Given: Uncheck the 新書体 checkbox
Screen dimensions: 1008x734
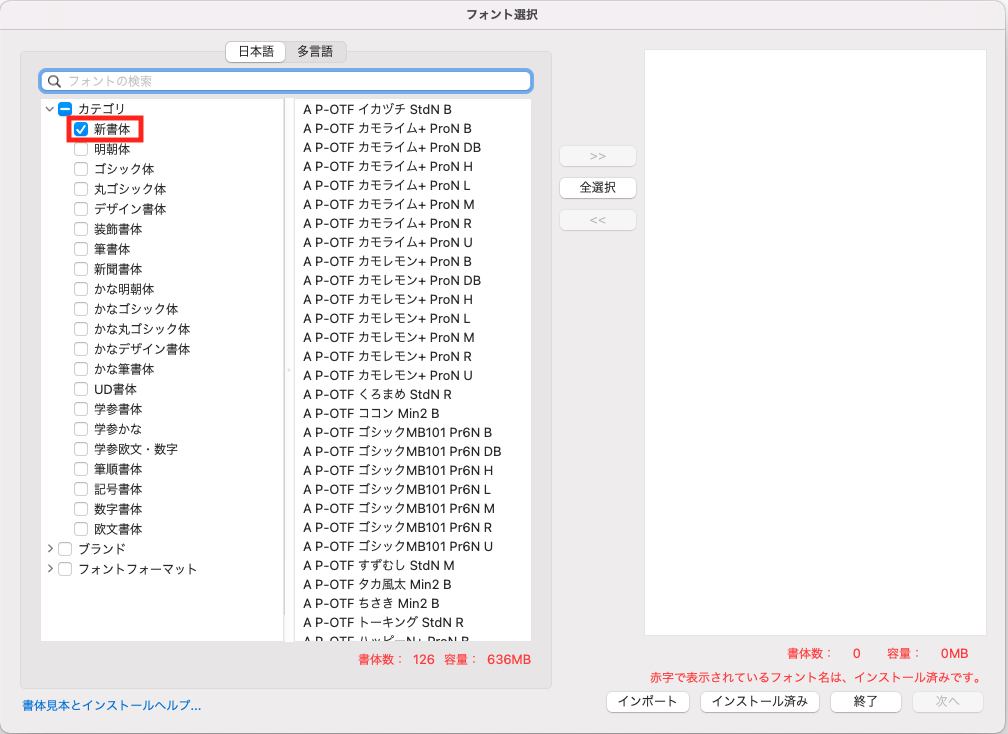Looking at the screenshot, I should pos(81,129).
